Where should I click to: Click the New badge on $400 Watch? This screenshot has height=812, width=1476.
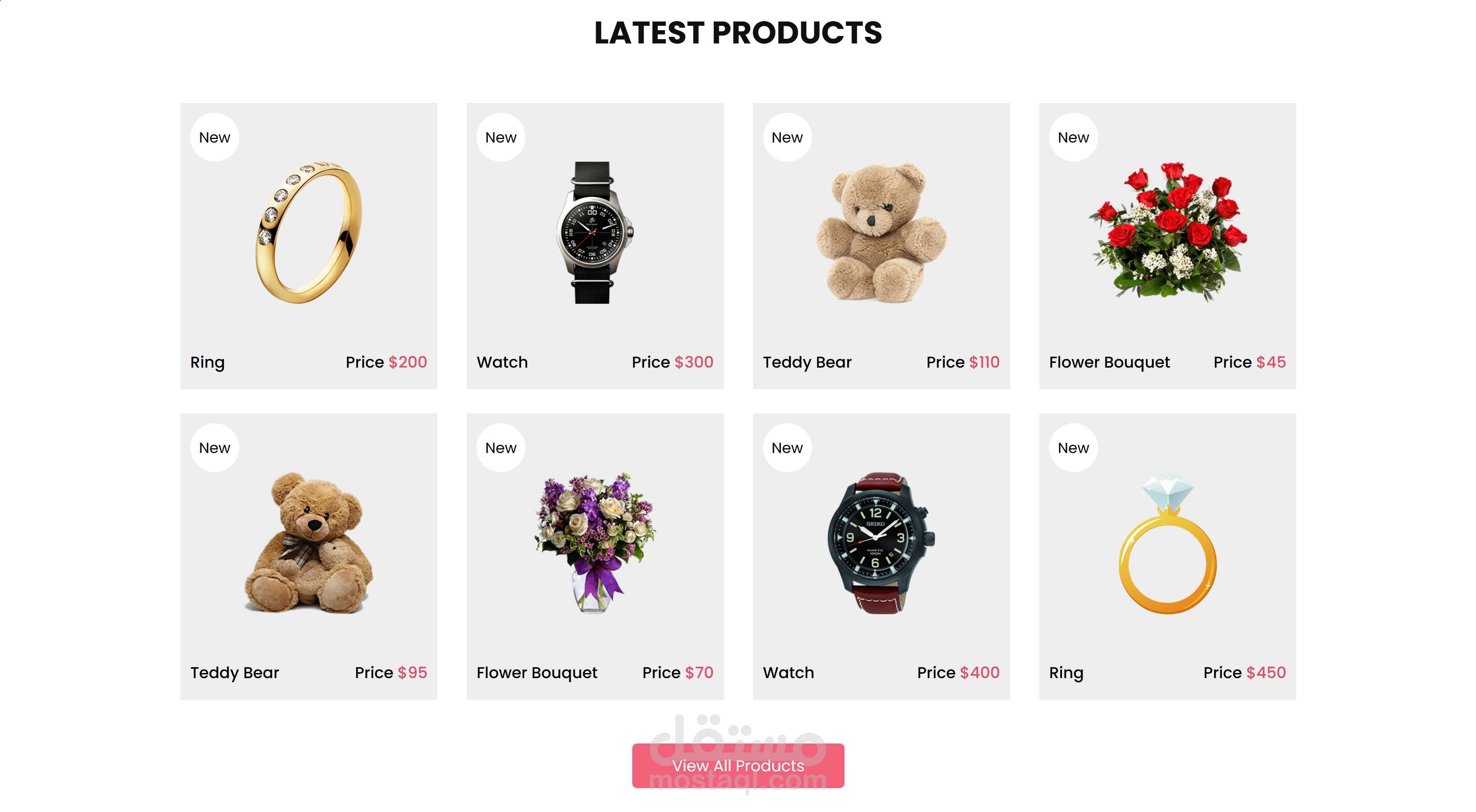tap(787, 448)
